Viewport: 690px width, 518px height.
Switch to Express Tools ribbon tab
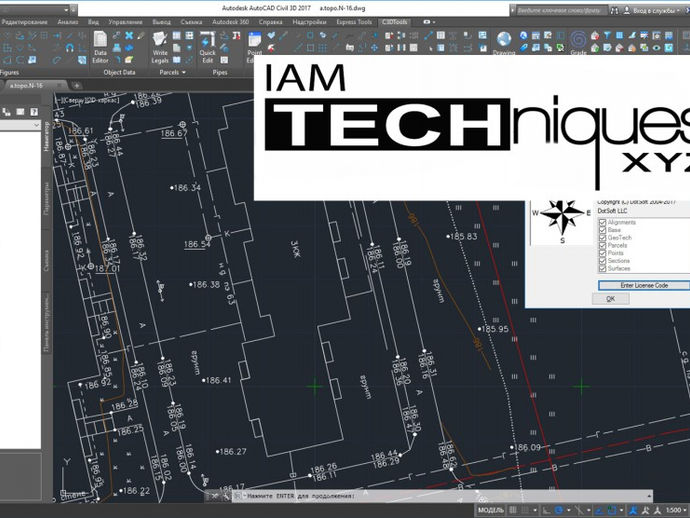tap(354, 22)
